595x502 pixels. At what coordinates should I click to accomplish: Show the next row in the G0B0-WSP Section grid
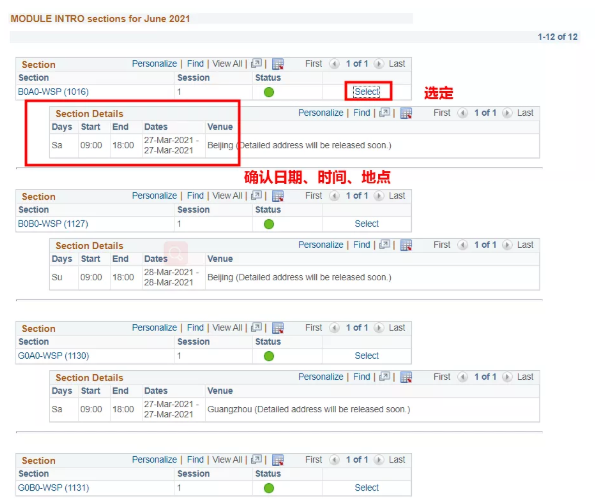[378, 460]
